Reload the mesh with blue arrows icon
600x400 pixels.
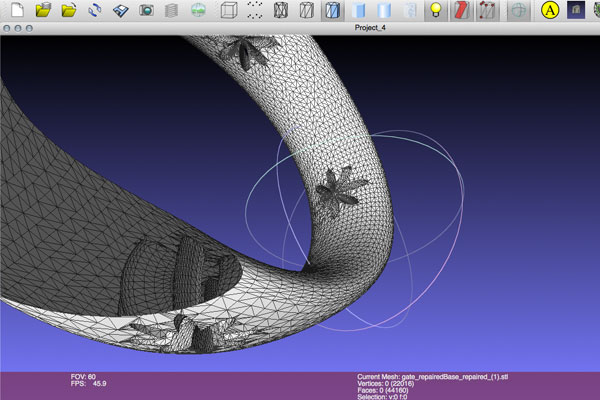coord(95,10)
